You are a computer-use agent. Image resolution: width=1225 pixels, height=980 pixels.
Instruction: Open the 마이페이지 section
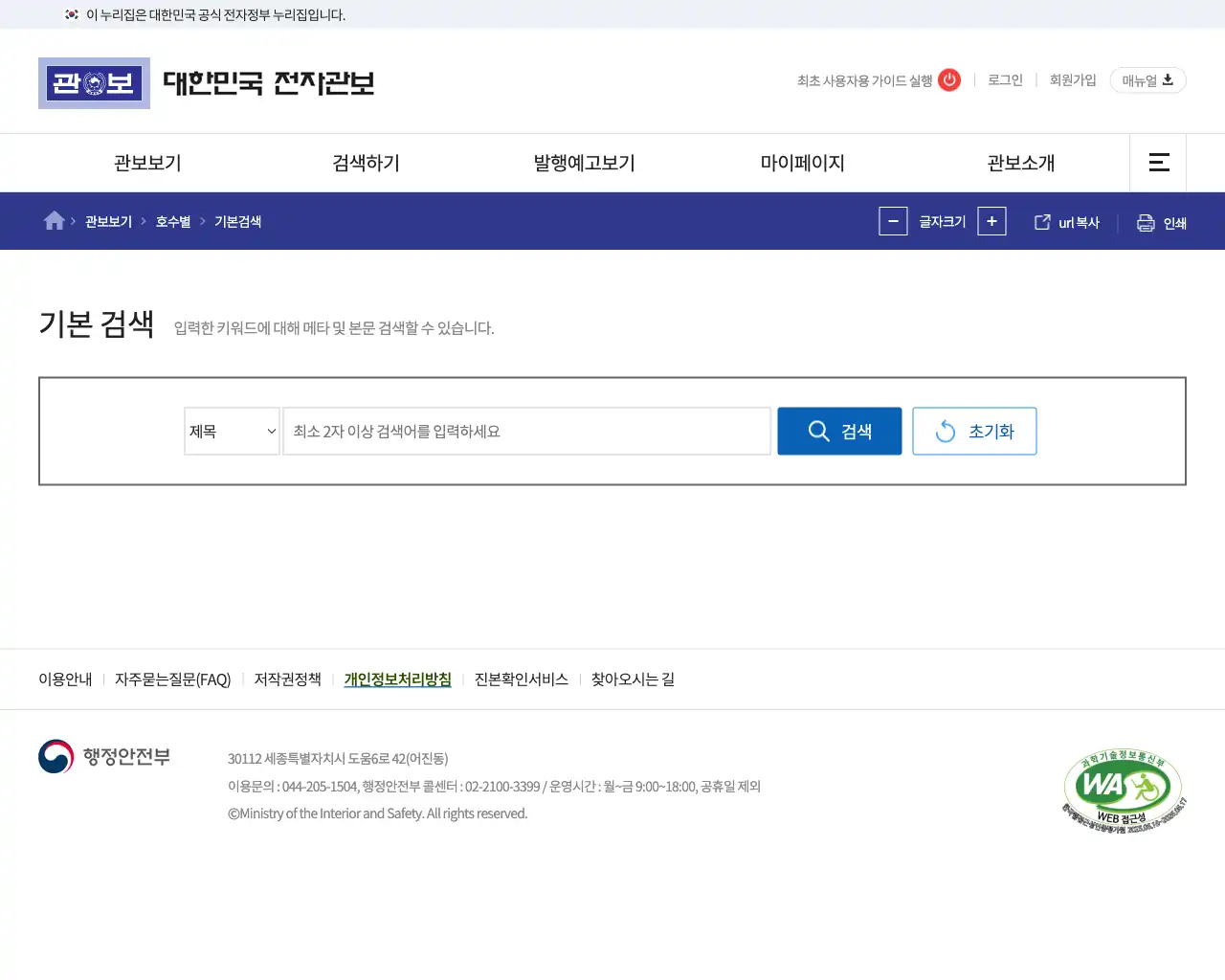(x=802, y=163)
